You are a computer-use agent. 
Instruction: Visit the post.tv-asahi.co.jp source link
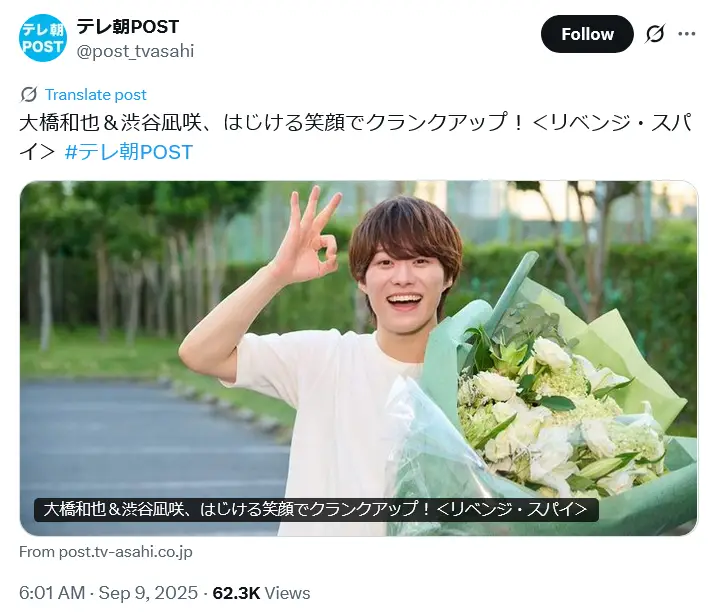[106, 552]
